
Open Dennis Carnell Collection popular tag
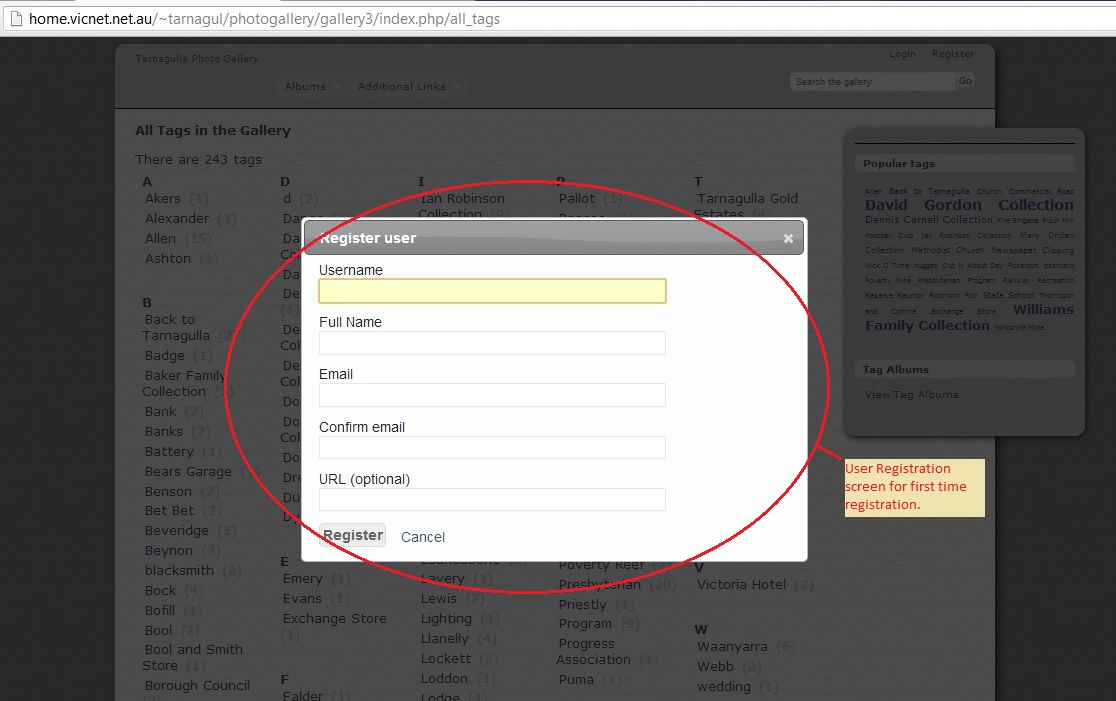click(x=929, y=220)
